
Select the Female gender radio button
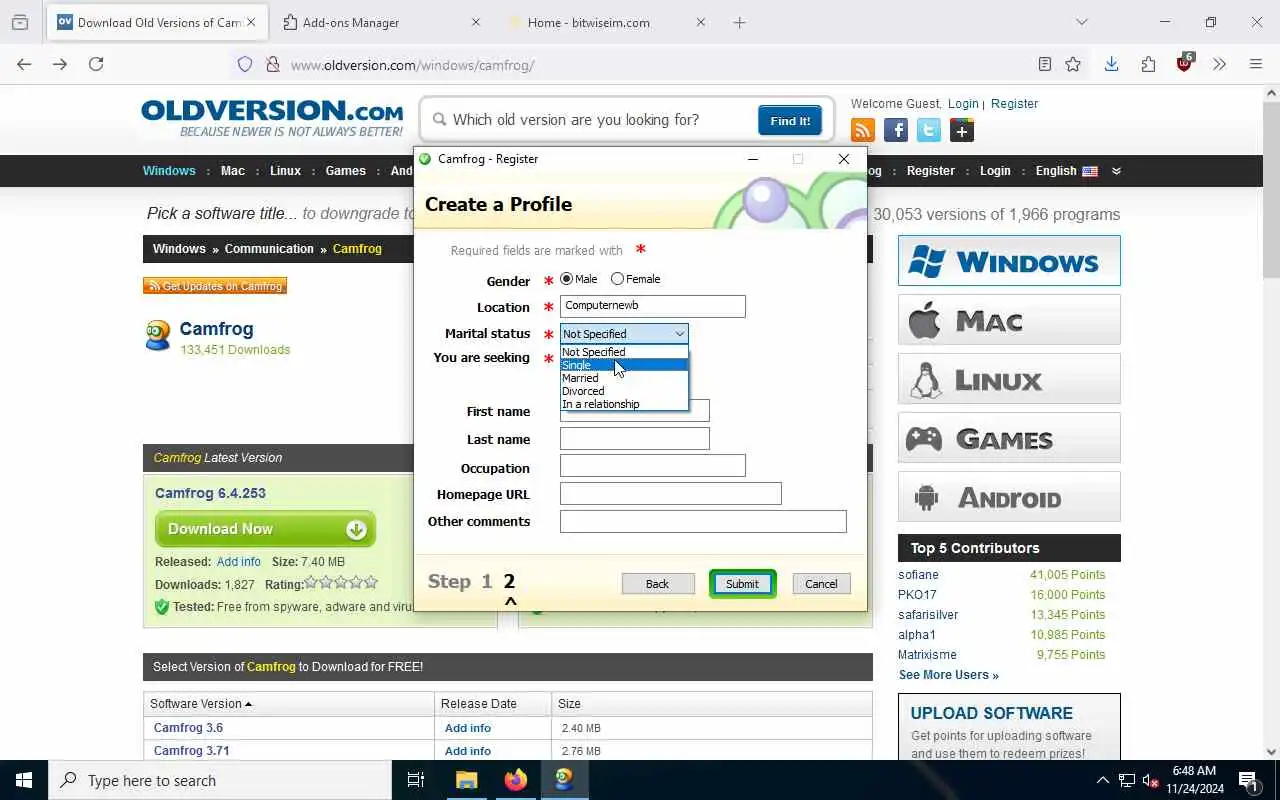pyautogui.click(x=617, y=279)
